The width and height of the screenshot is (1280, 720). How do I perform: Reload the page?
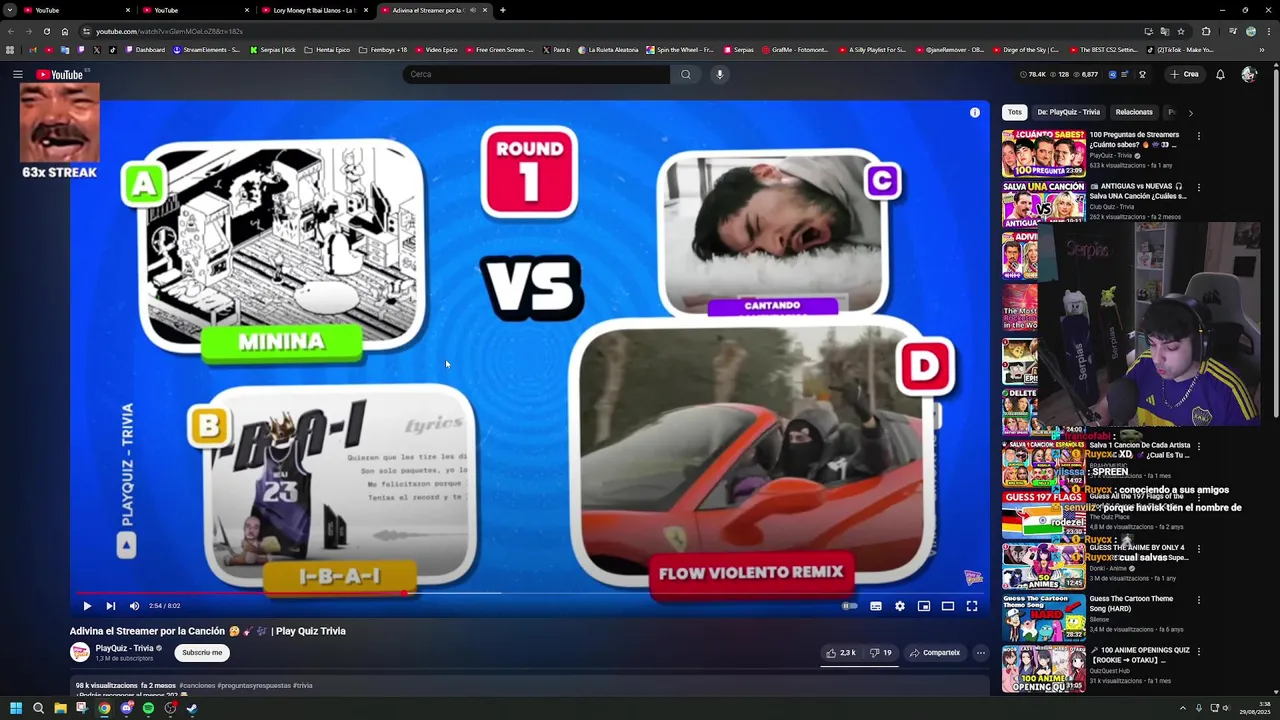47,31
